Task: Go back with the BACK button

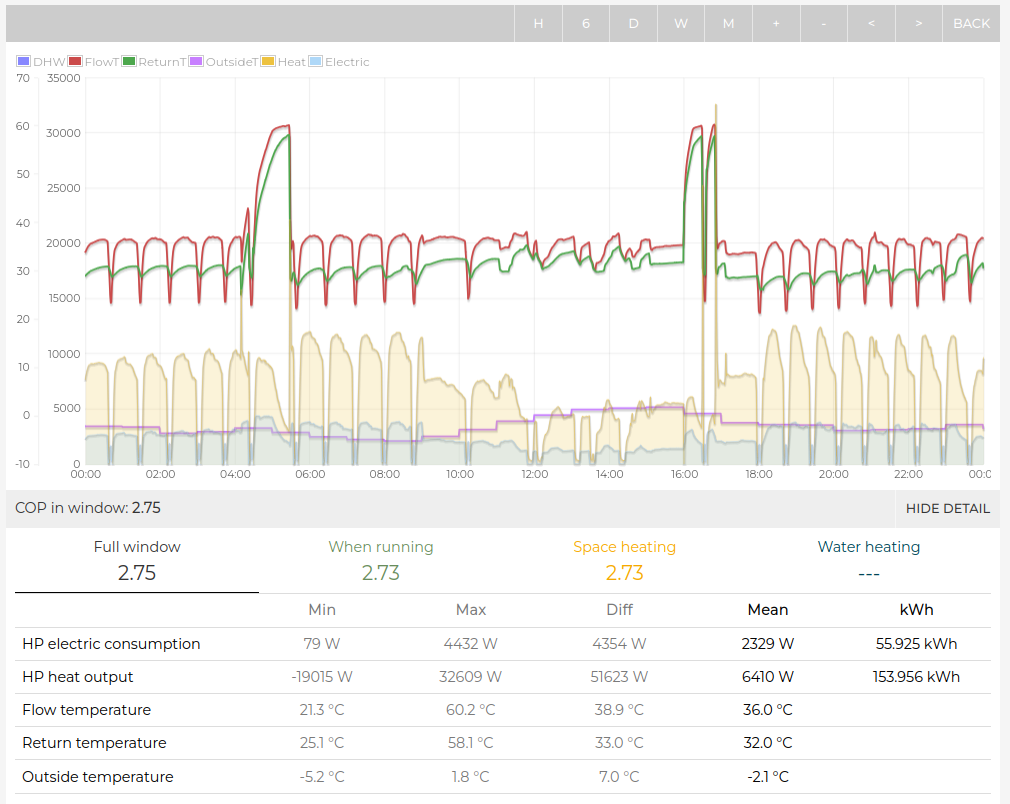Action: [971, 23]
